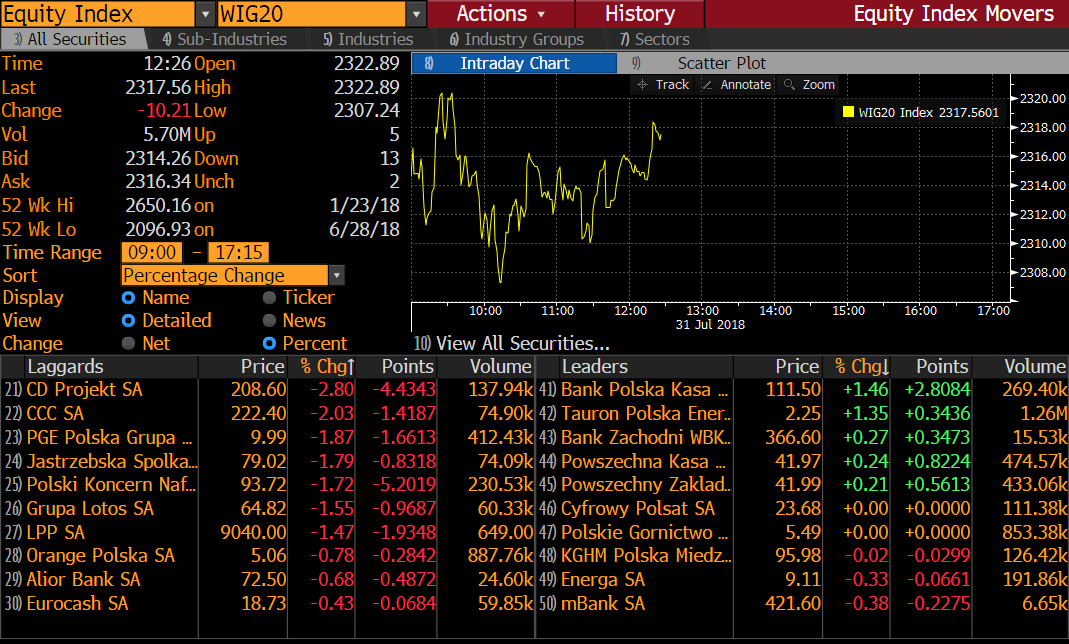
Task: Select CD Projekt SA in Laggards
Action: click(84, 390)
